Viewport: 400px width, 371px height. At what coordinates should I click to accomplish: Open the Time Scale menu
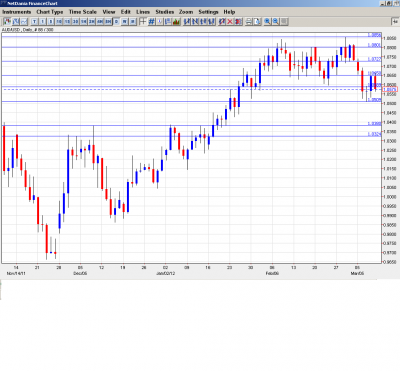click(x=83, y=12)
